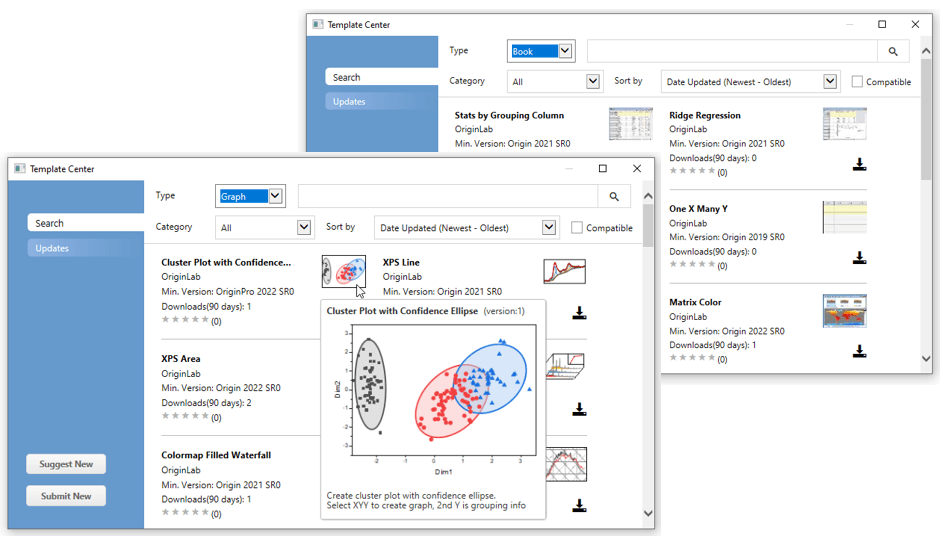Open XPS Line graph thumbnail
This screenshot has width=943, height=542.
(x=564, y=271)
